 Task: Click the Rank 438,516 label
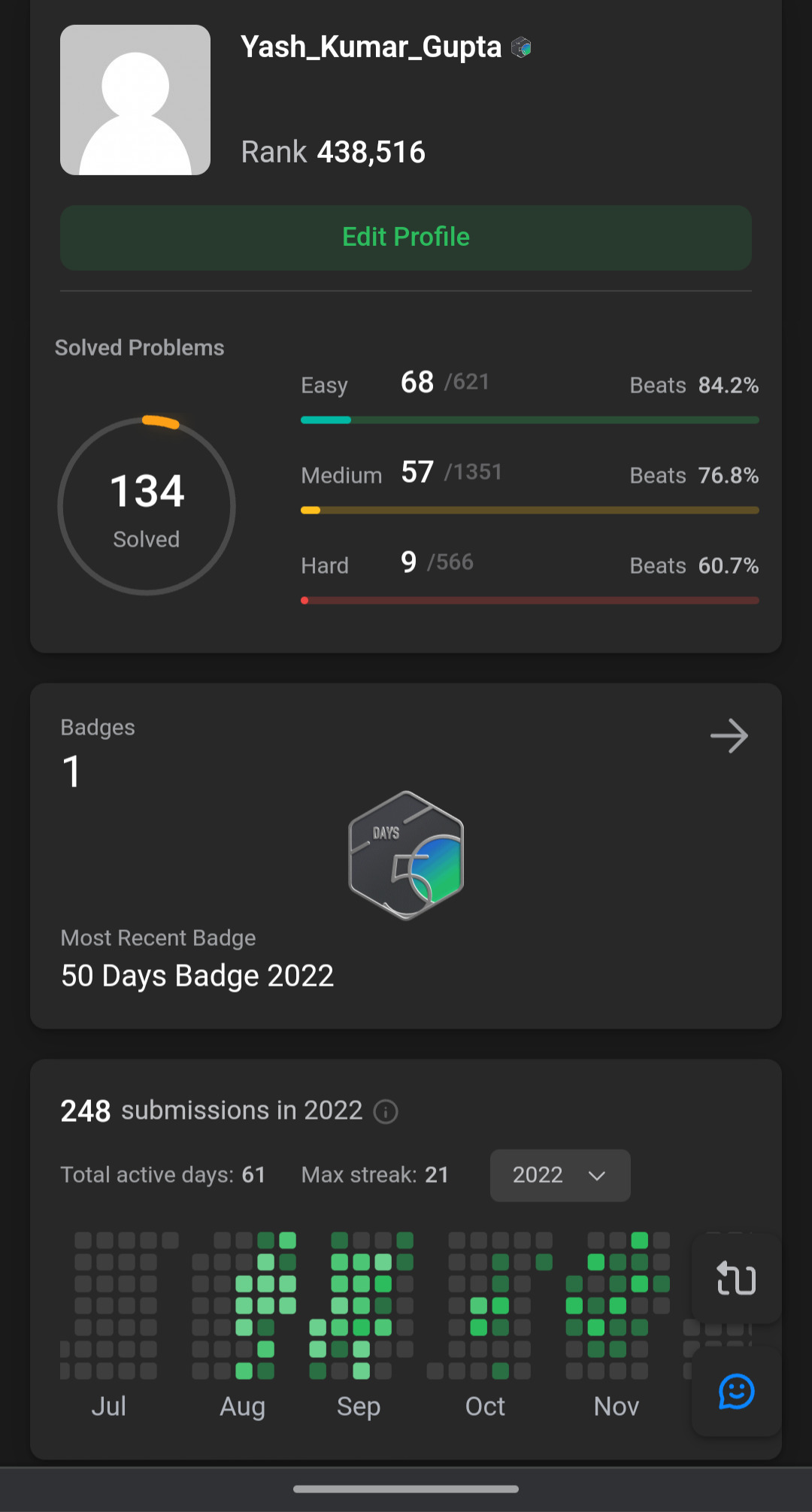pyautogui.click(x=333, y=152)
